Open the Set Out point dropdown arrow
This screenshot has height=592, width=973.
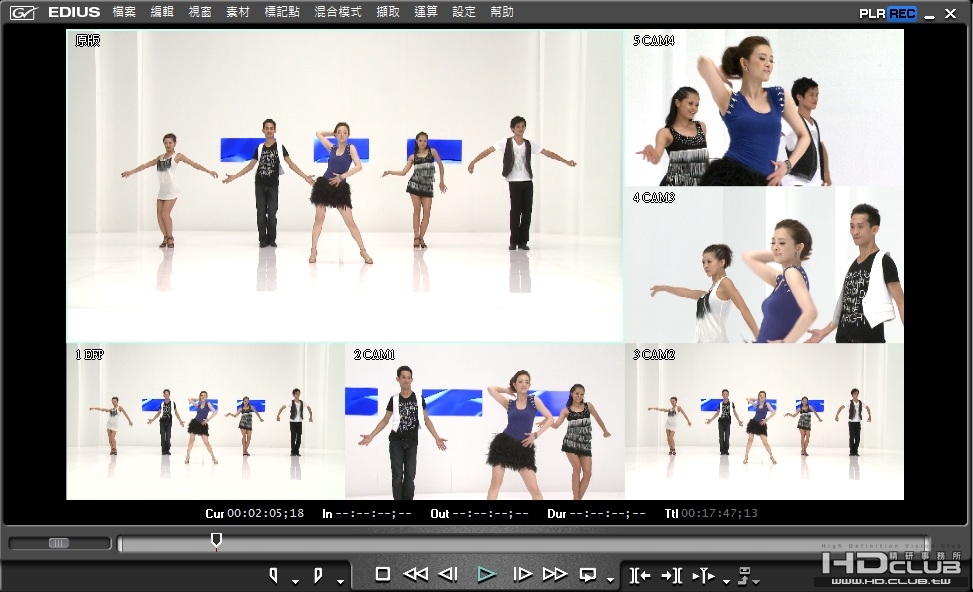pyautogui.click(x=340, y=581)
